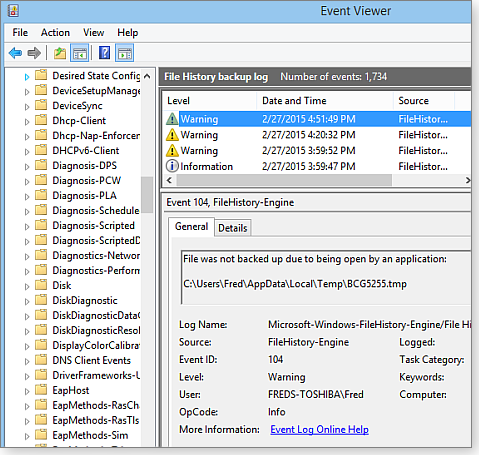Click the DeviceSync folder icon
The width and height of the screenshot is (479, 455).
41,105
